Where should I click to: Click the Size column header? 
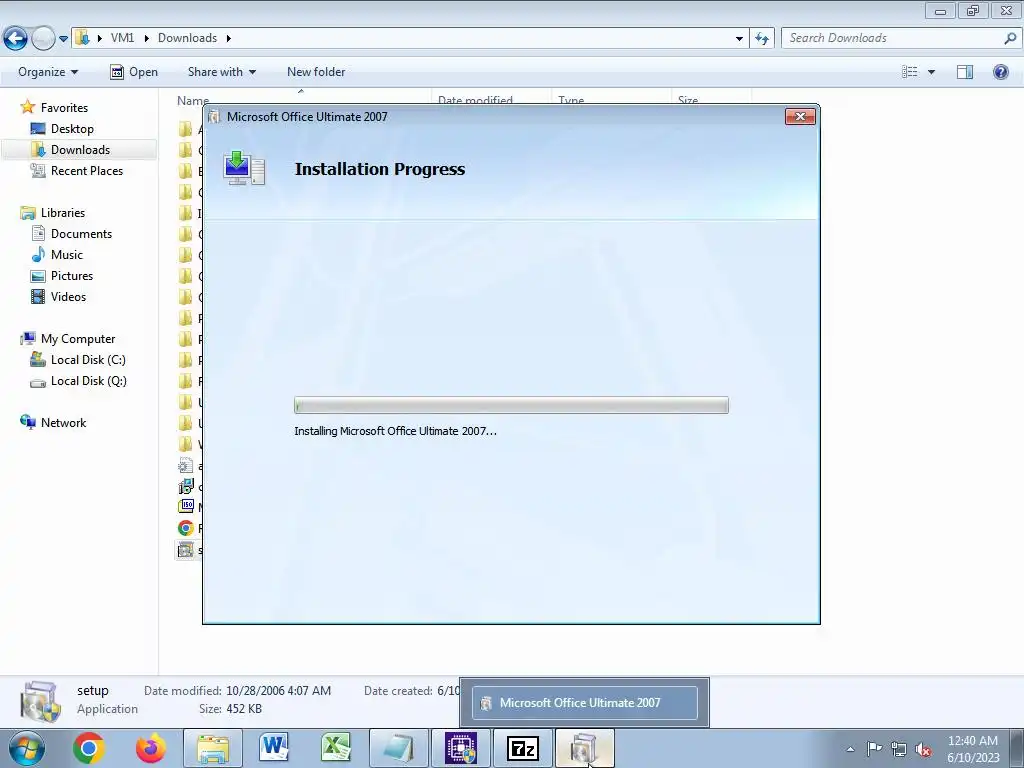tap(688, 100)
